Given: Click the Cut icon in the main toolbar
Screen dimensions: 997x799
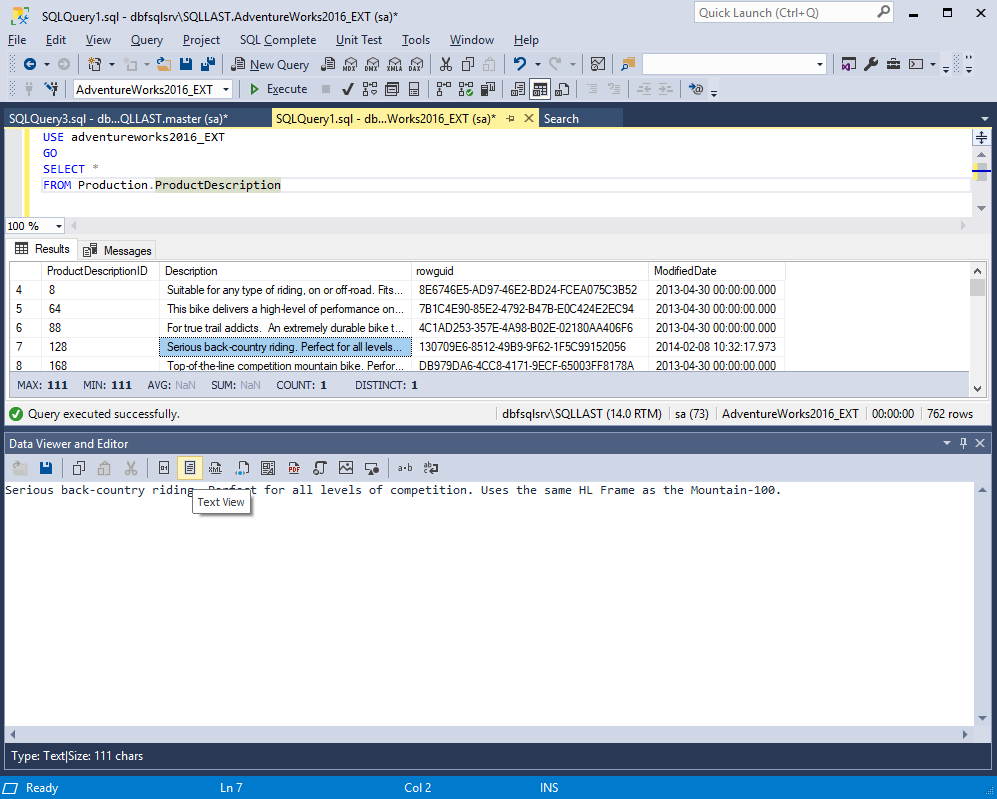Looking at the screenshot, I should coord(447,63).
